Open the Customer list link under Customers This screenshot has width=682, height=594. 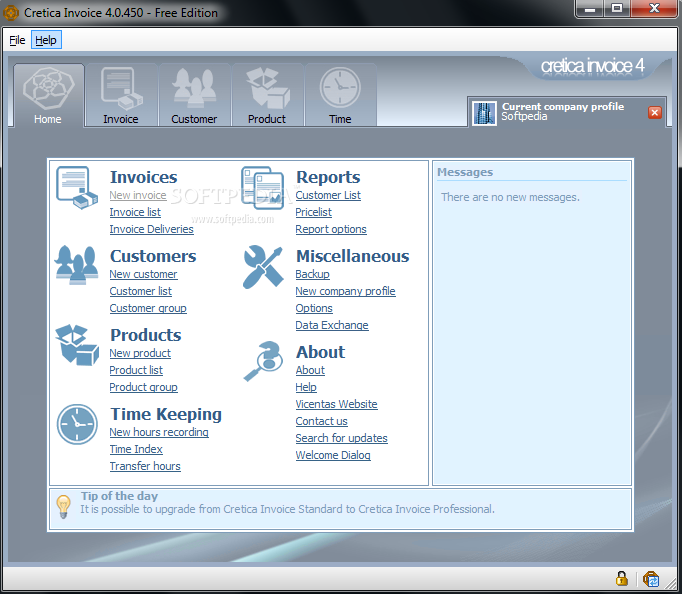click(x=140, y=291)
